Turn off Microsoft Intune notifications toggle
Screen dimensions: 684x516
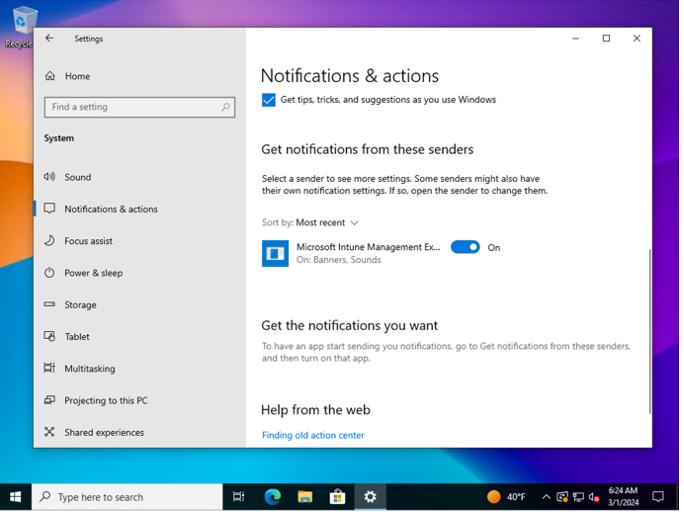click(x=465, y=247)
